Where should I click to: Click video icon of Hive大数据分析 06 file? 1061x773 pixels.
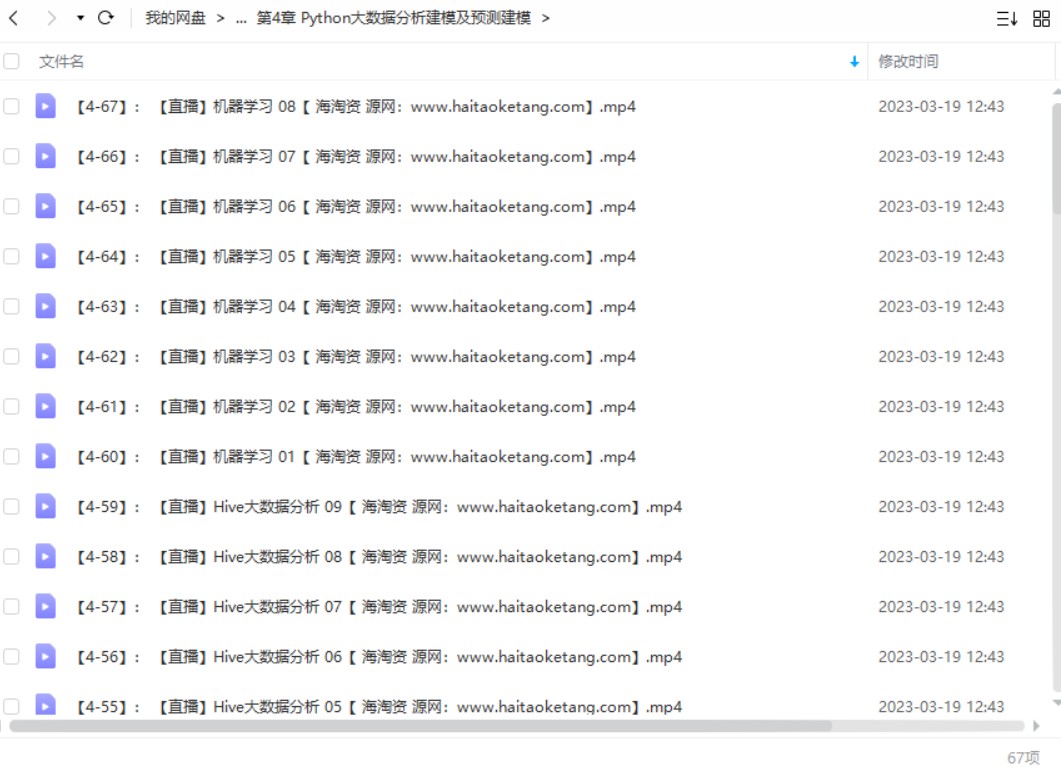tap(45, 657)
